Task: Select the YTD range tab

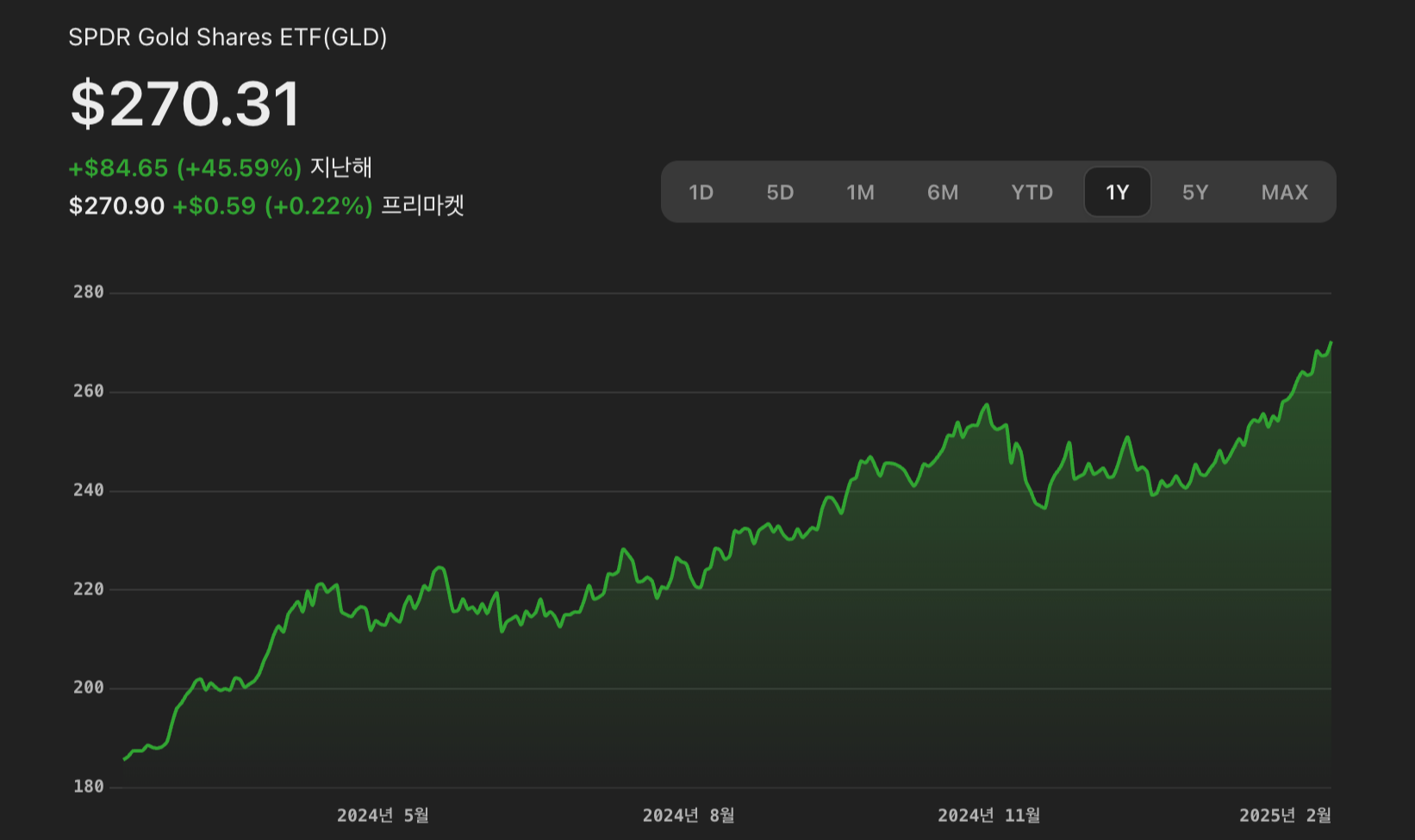Action: point(1032,192)
